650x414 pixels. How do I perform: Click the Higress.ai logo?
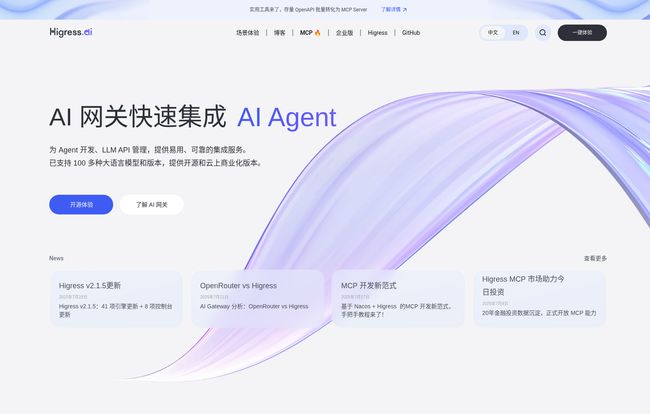[x=71, y=32]
